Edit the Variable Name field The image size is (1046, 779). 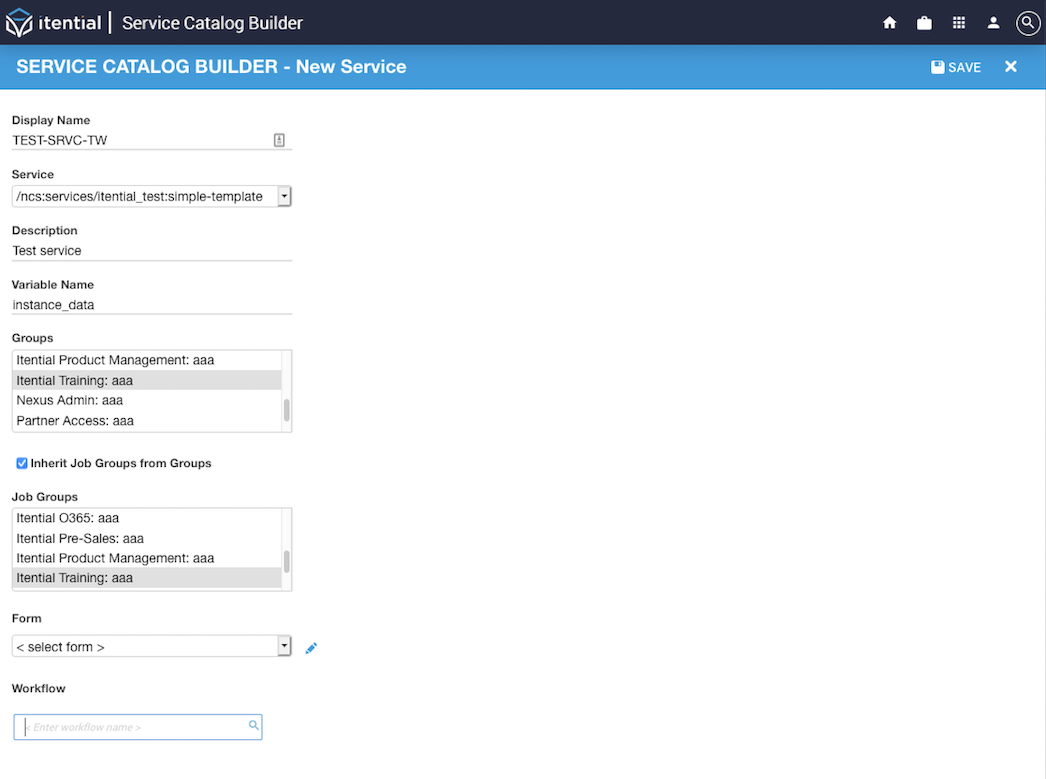(x=152, y=305)
